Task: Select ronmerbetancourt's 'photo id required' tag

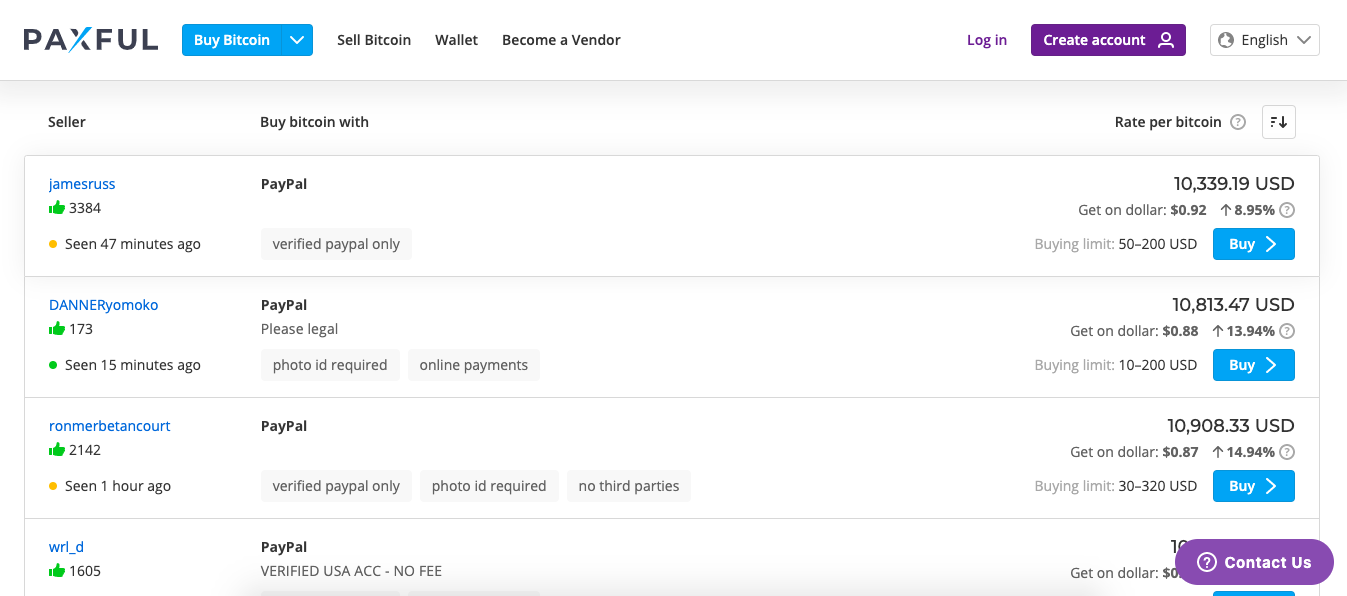Action: point(489,486)
